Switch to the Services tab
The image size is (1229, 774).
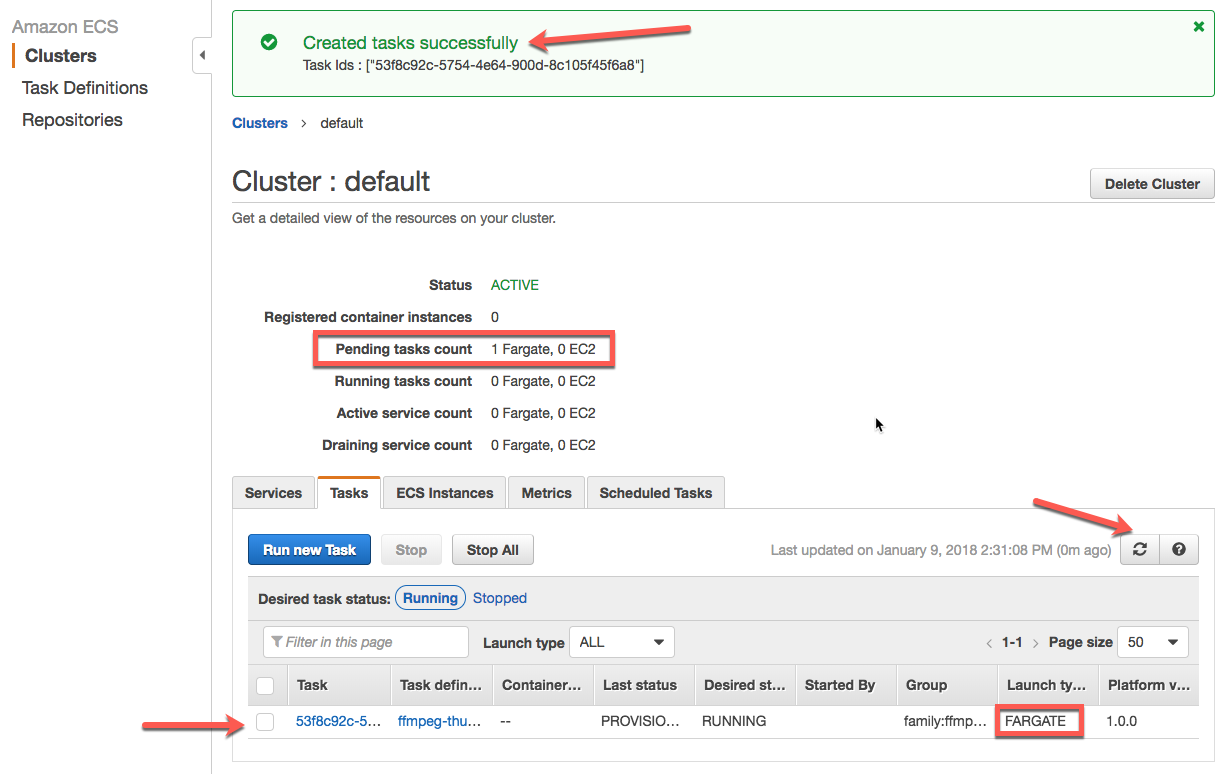[x=273, y=493]
